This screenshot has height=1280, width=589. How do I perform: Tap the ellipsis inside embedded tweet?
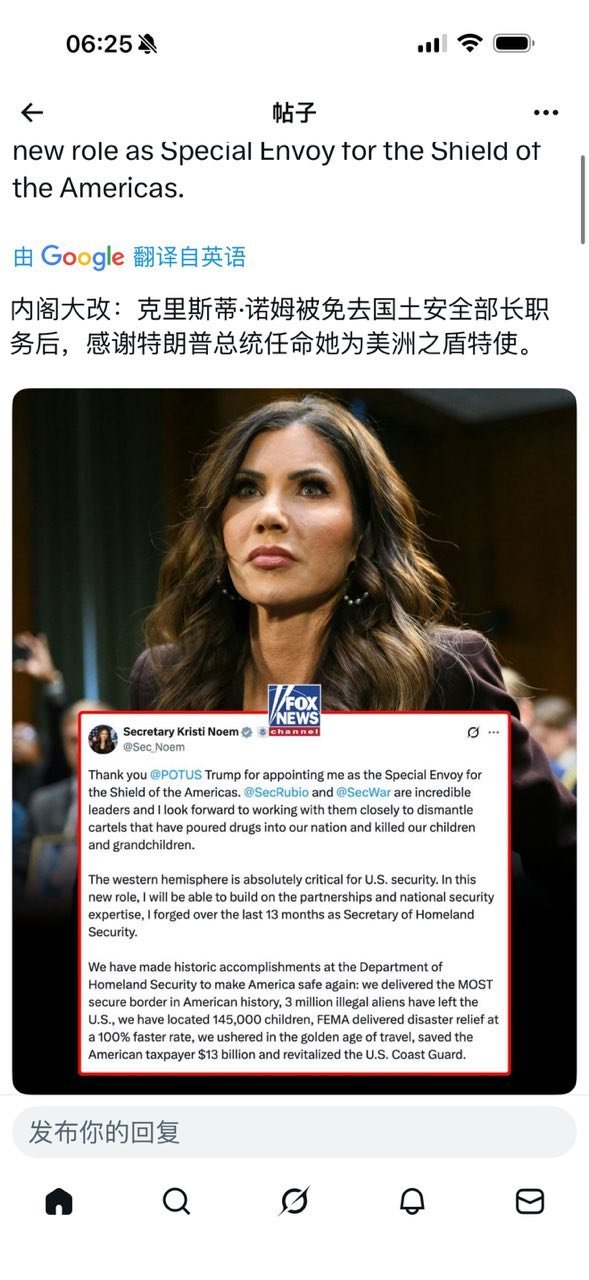pyautogui.click(x=493, y=732)
